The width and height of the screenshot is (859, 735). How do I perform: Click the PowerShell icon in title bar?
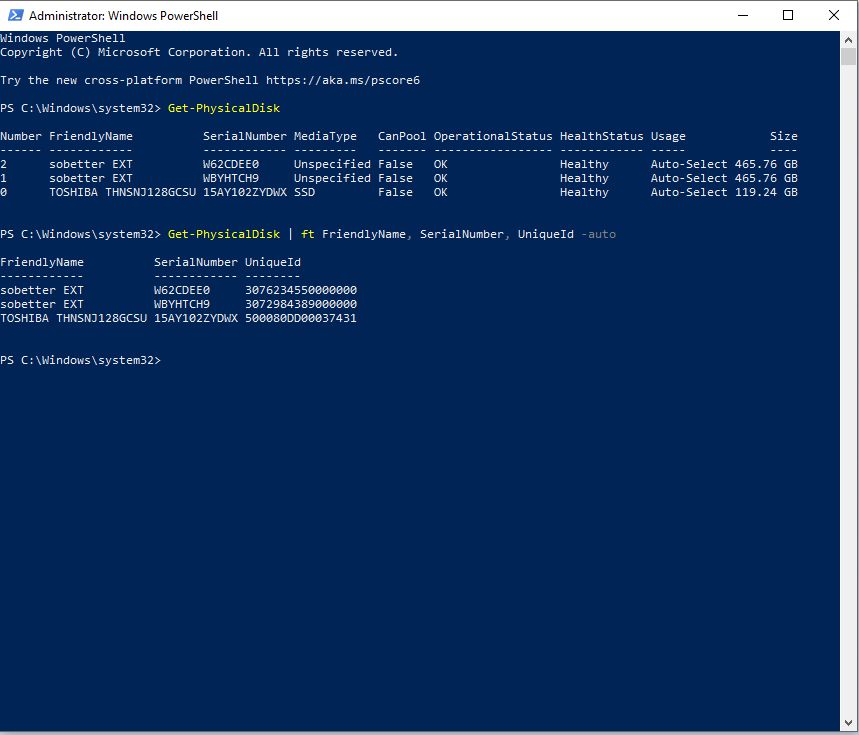click(14, 16)
